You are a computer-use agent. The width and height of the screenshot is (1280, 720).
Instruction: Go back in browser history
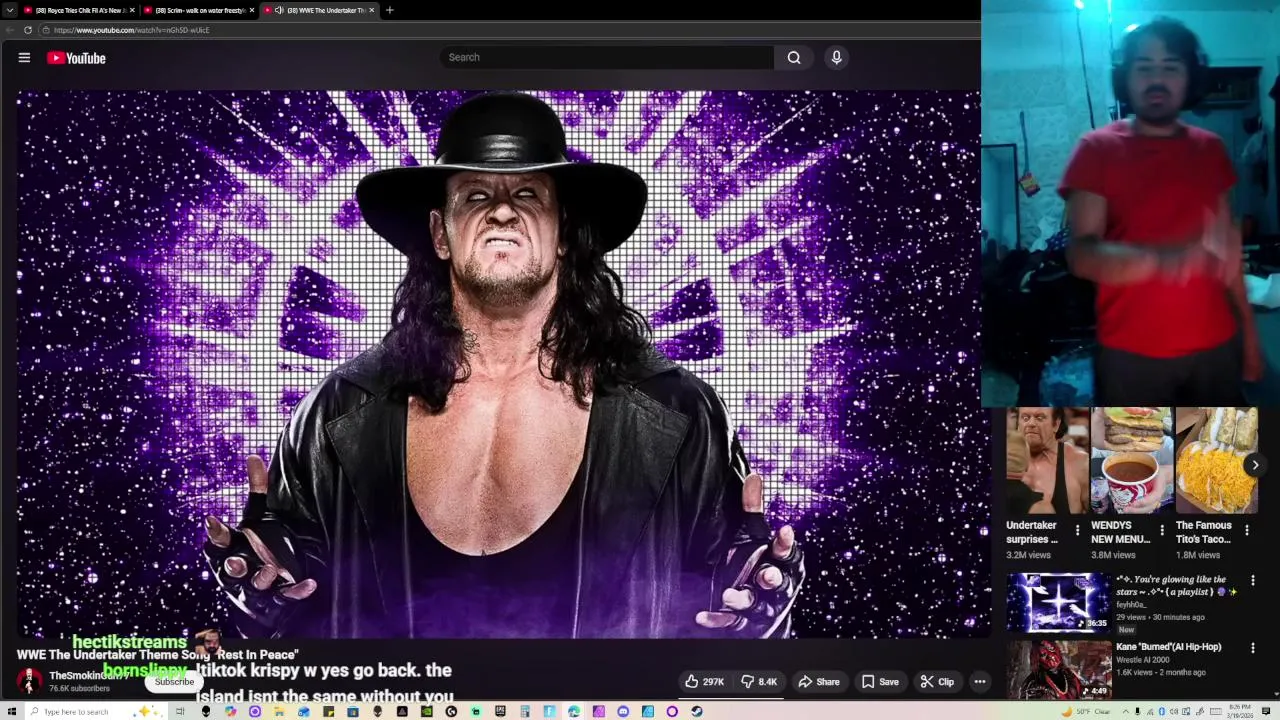point(10,30)
